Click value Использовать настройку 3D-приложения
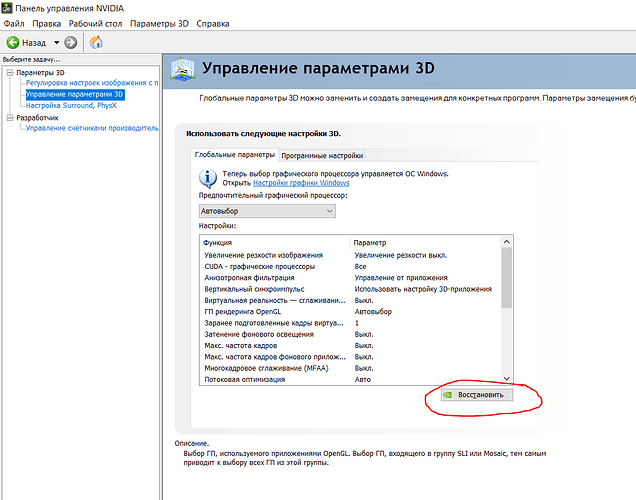 coord(423,289)
